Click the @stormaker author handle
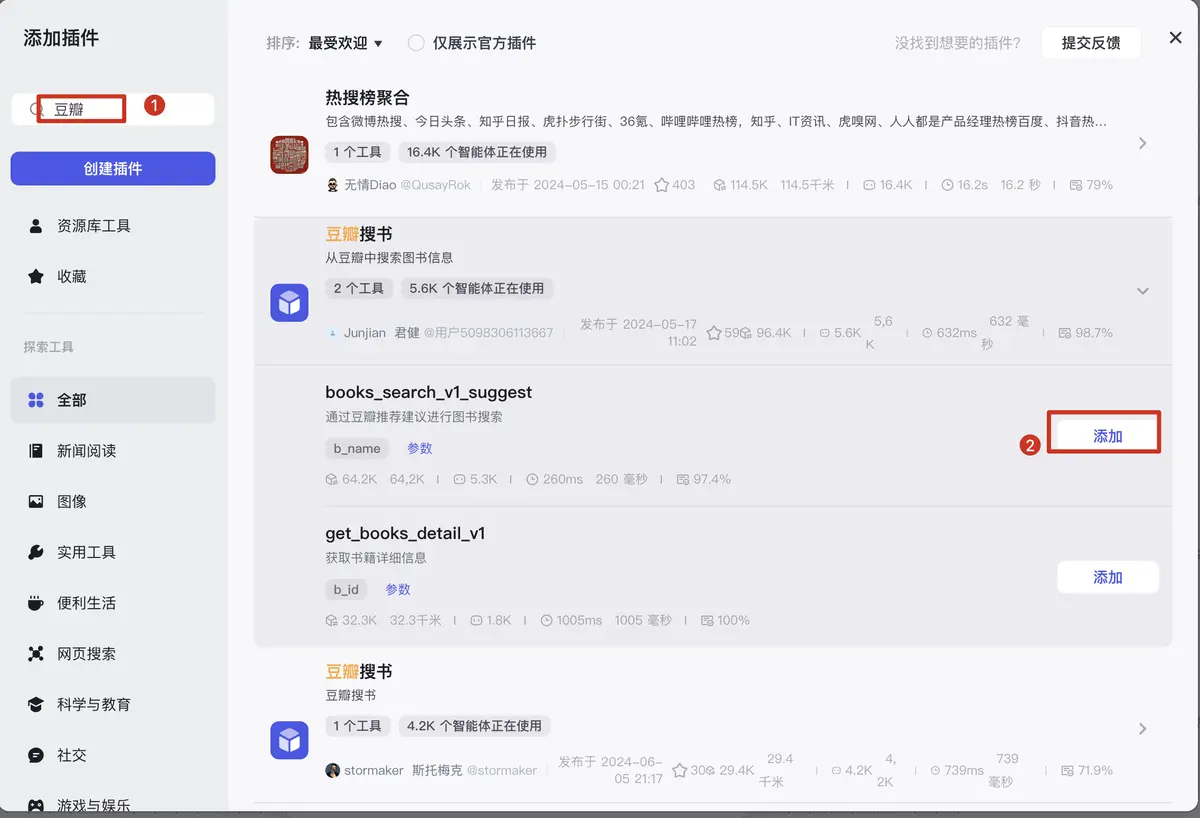The height and width of the screenshot is (818, 1200). click(x=502, y=770)
